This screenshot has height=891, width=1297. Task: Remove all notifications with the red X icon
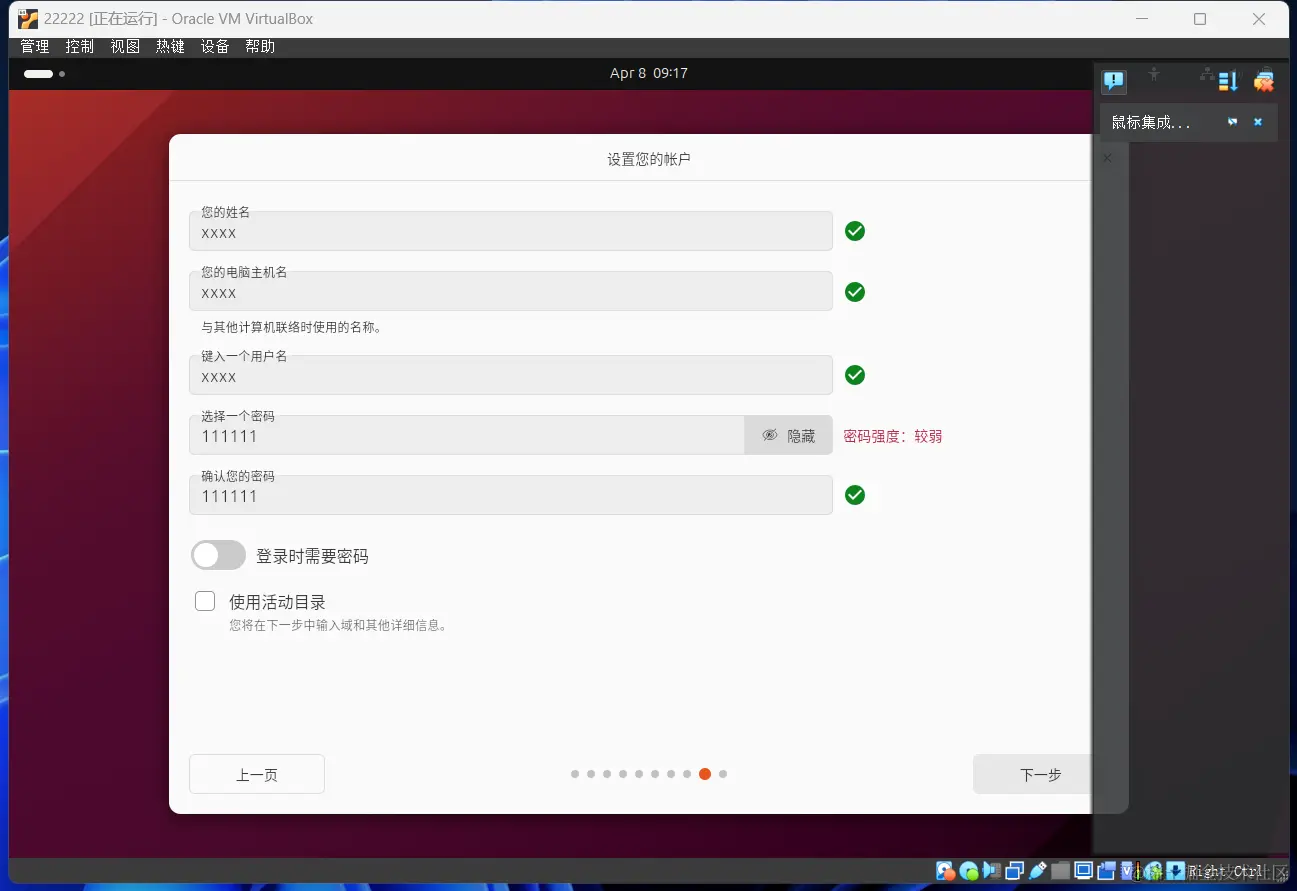1265,82
